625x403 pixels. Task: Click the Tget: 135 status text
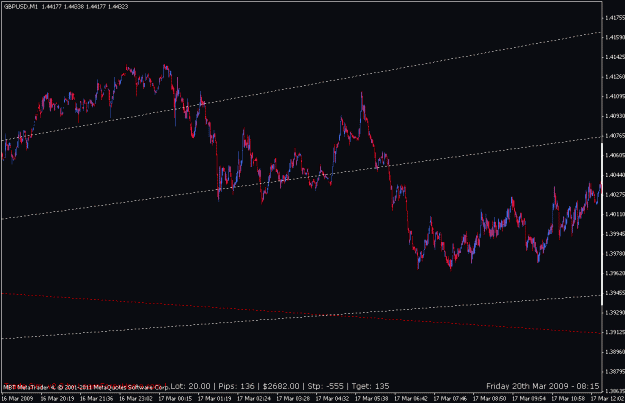(370, 386)
